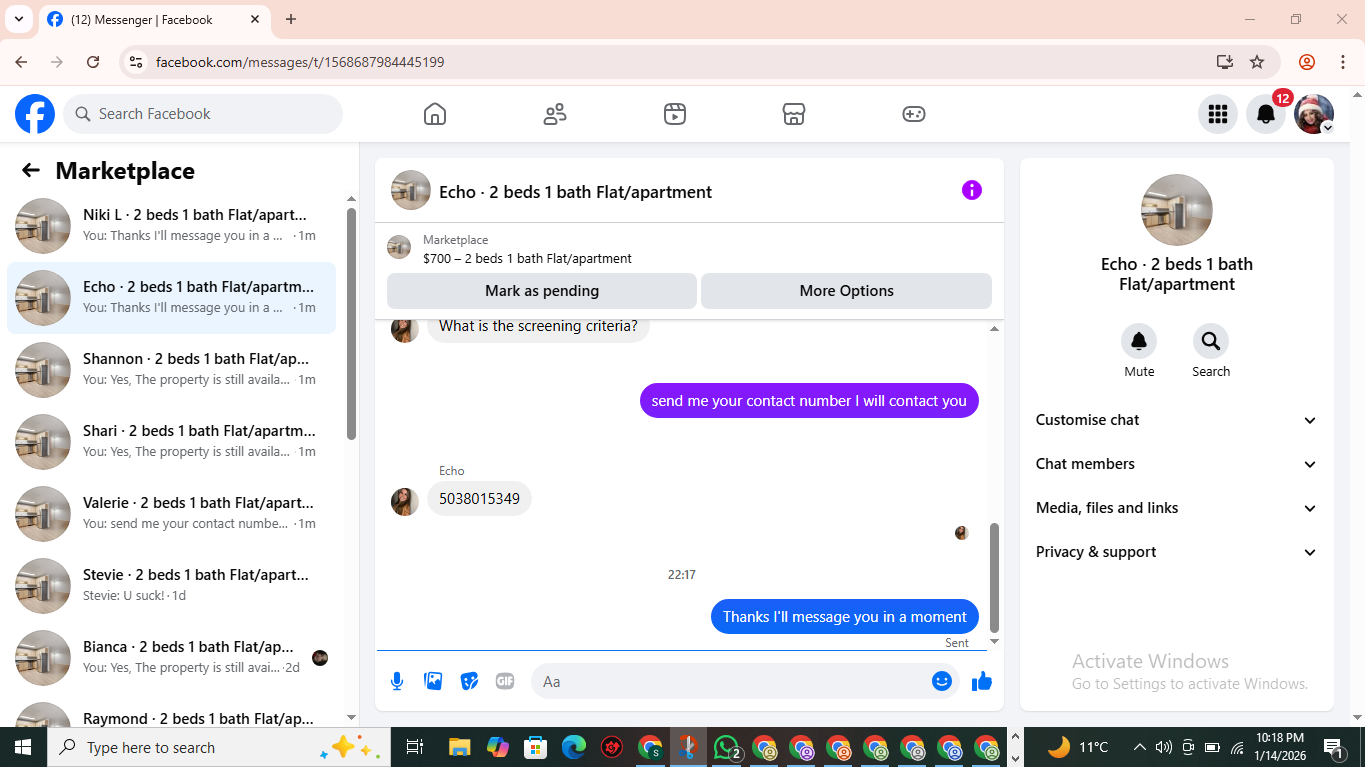Open the Shari conversation

pos(172,442)
